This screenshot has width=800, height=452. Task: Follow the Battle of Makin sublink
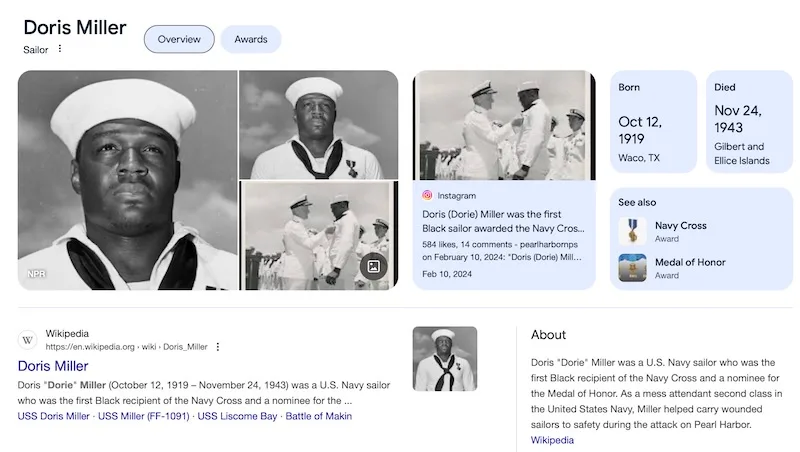click(319, 416)
